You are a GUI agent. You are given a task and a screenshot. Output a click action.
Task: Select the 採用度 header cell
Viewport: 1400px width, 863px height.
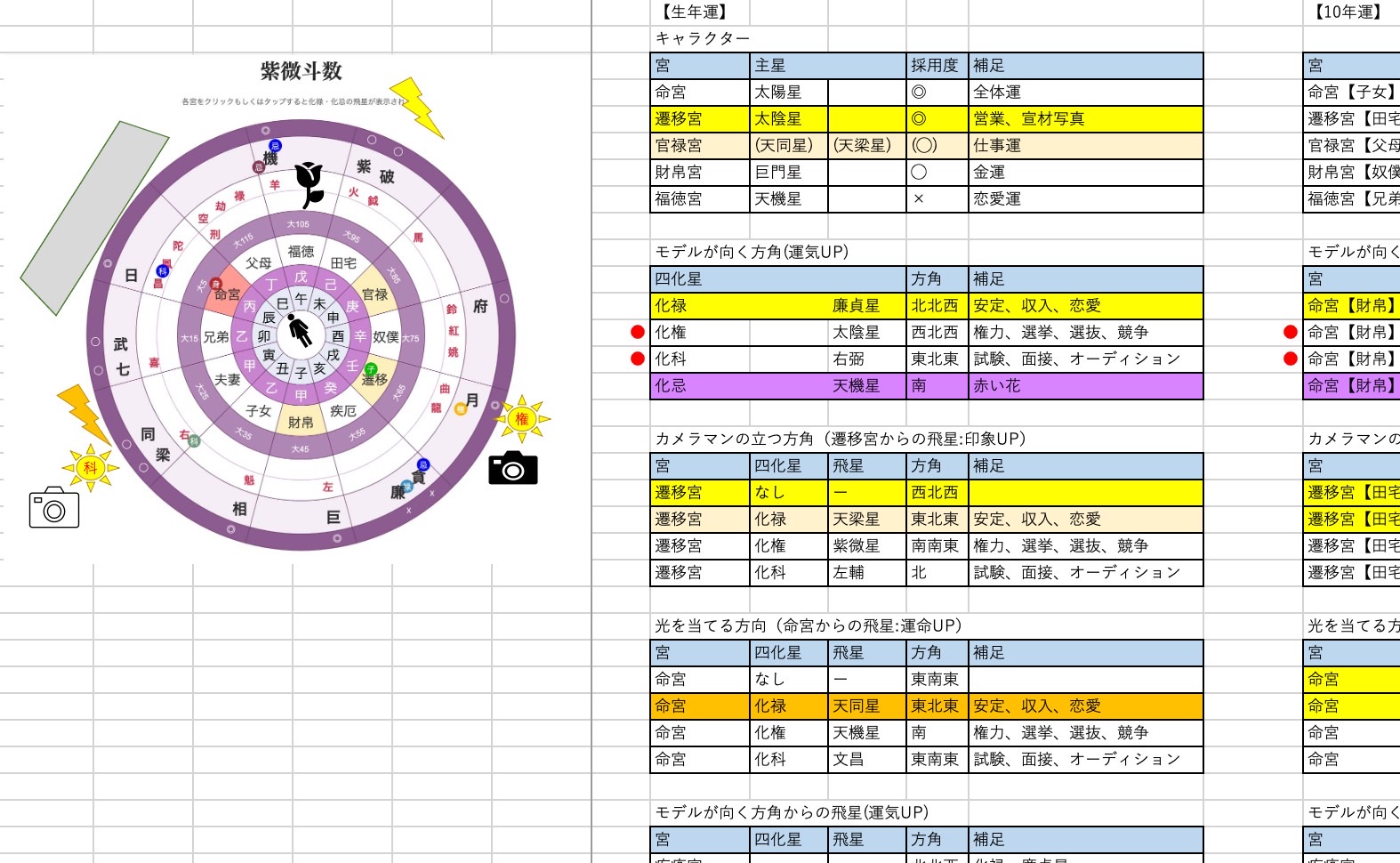coord(937,66)
